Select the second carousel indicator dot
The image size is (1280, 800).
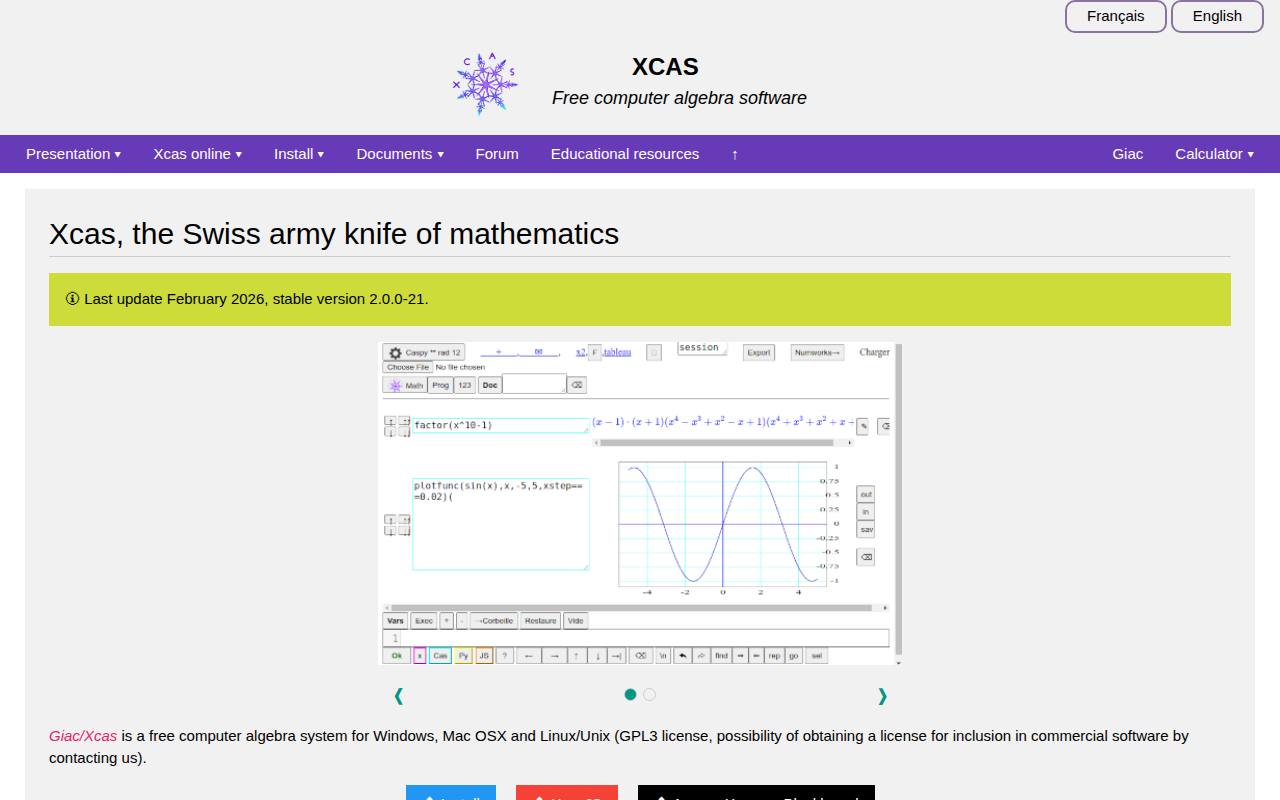pos(649,694)
